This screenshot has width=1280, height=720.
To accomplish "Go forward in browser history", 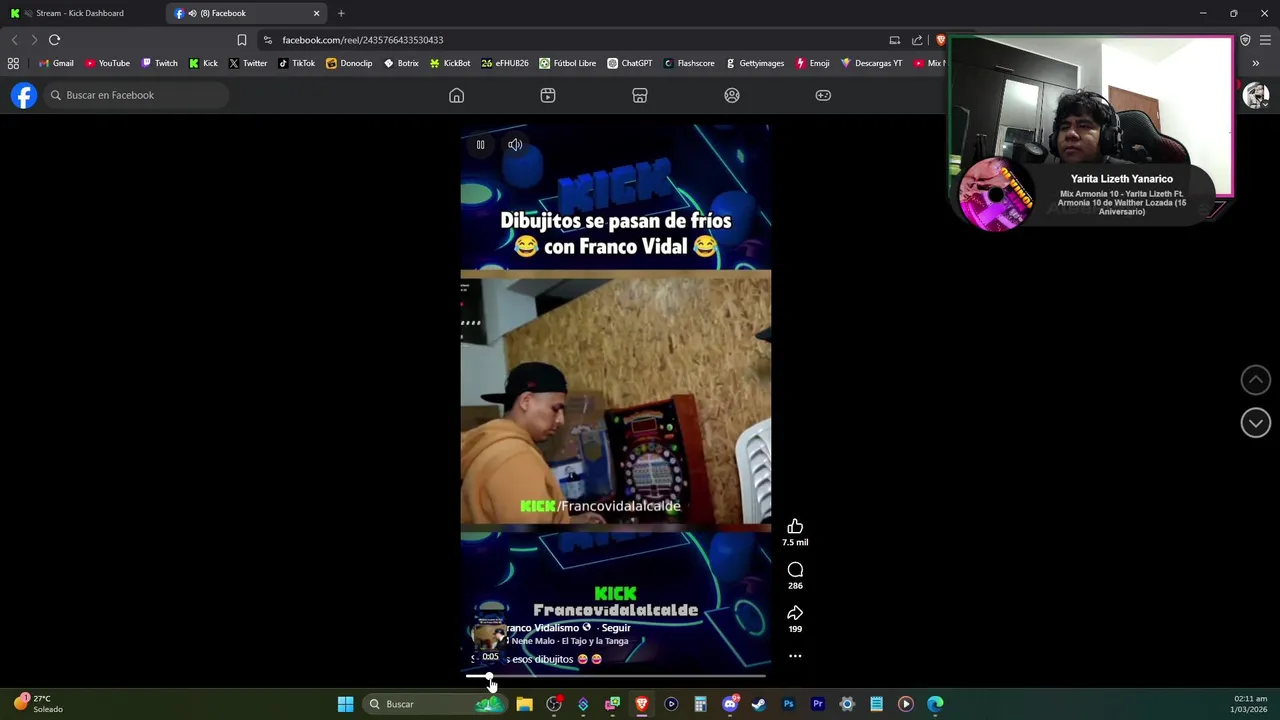I will point(34,40).
